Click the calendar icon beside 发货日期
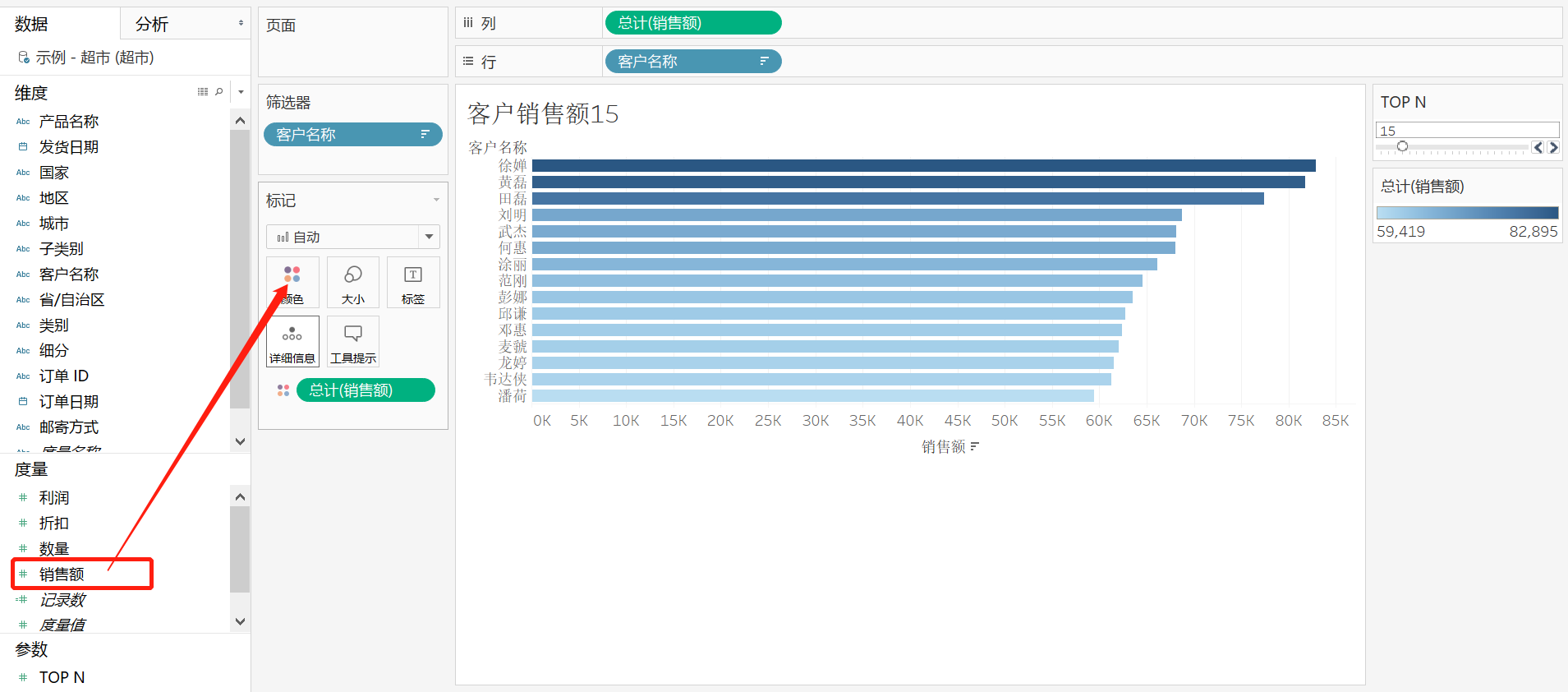 pyautogui.click(x=23, y=147)
